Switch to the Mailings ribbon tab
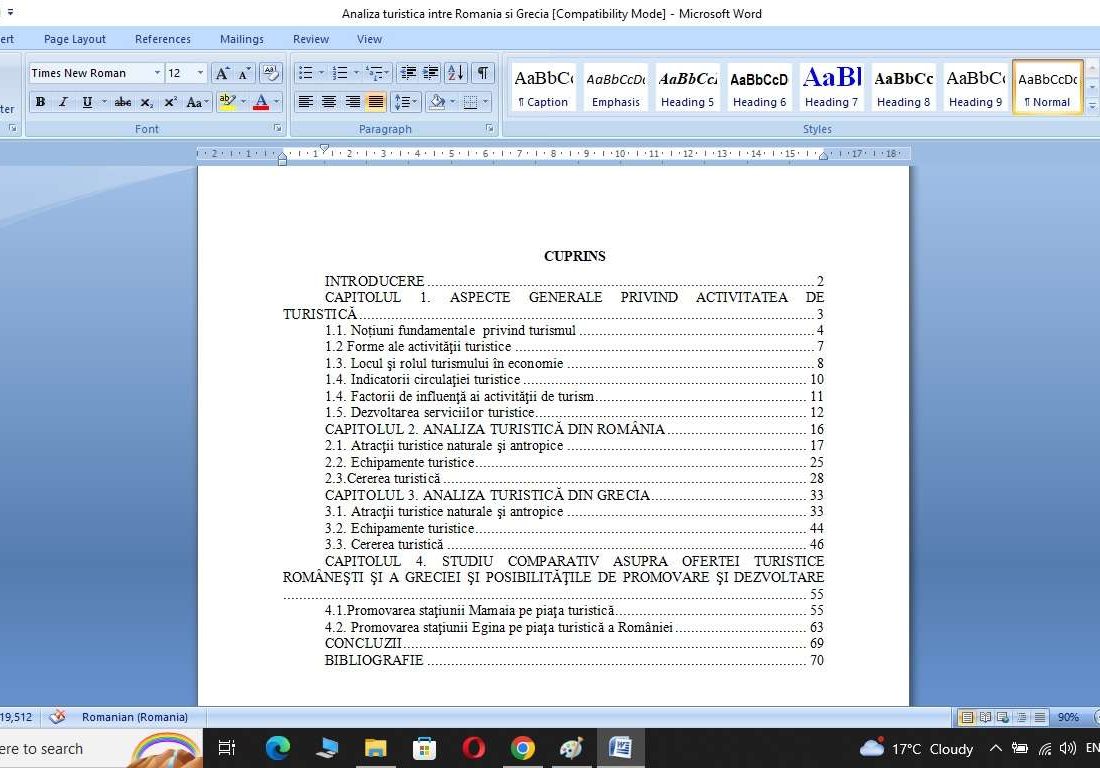This screenshot has height=768, width=1100. [242, 39]
